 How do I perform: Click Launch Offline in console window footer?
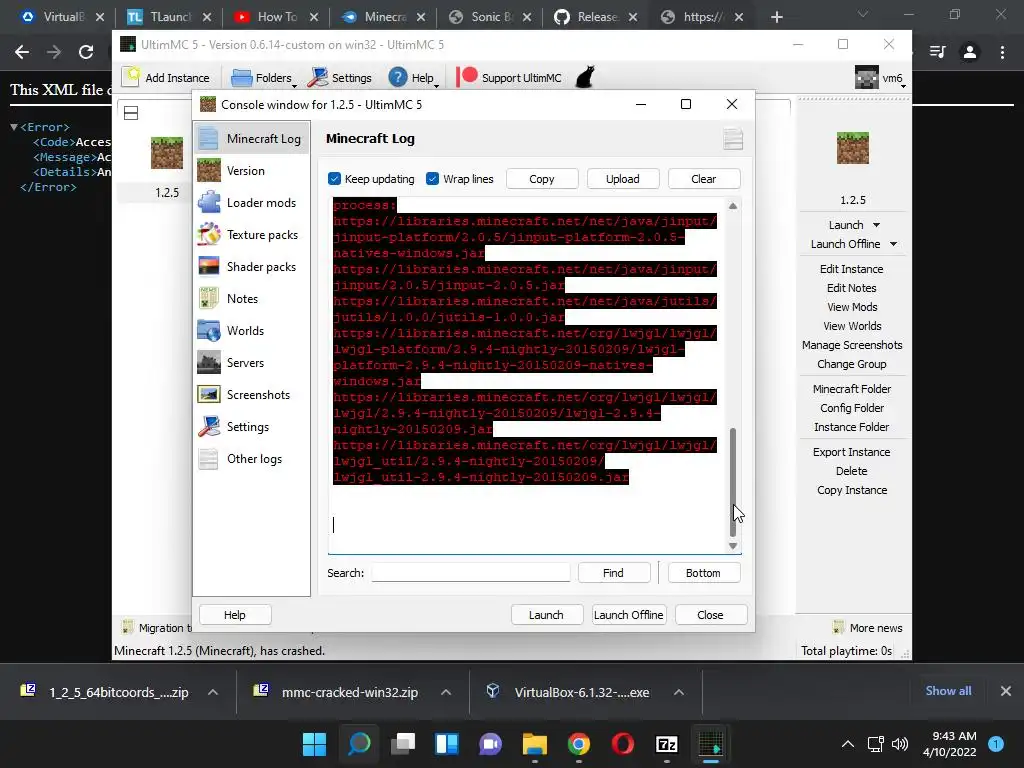point(629,615)
